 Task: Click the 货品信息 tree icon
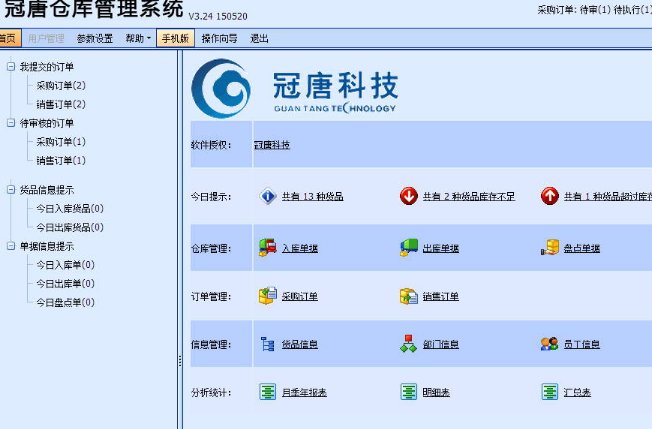point(268,344)
